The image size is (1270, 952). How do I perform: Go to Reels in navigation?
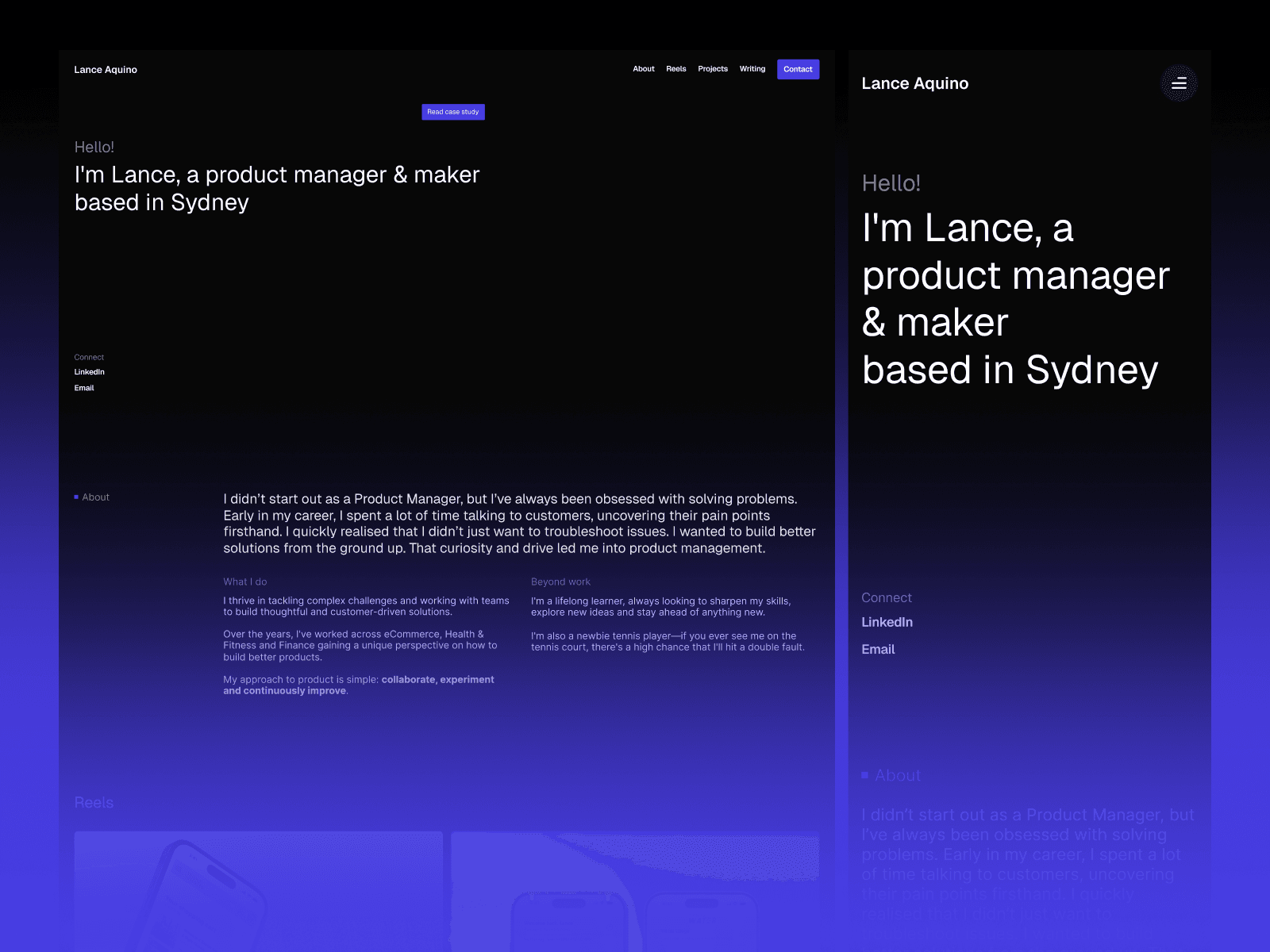676,69
